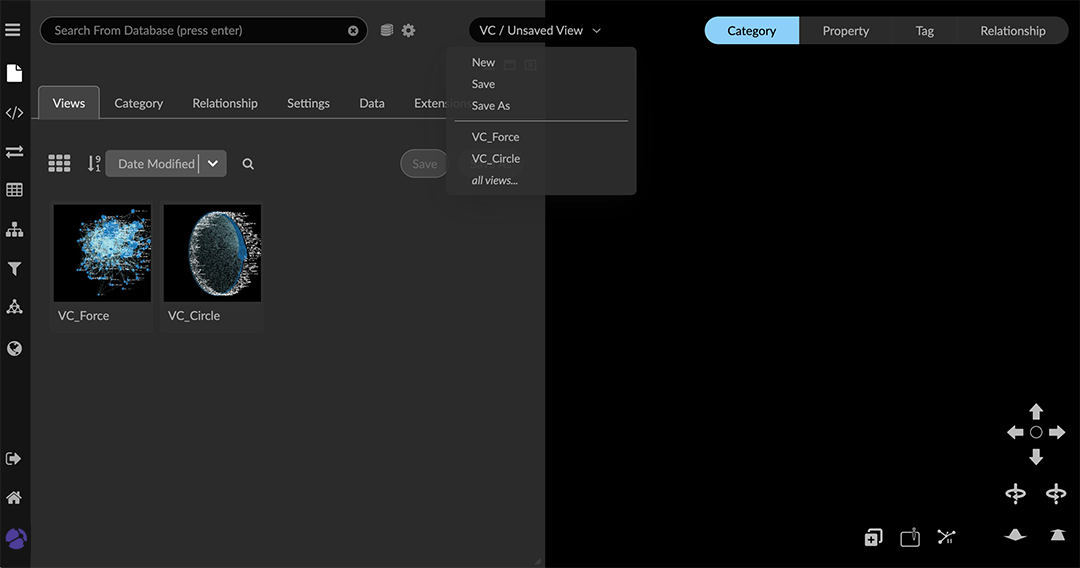Open the Filter funnel panel in sidebar

pos(14,269)
